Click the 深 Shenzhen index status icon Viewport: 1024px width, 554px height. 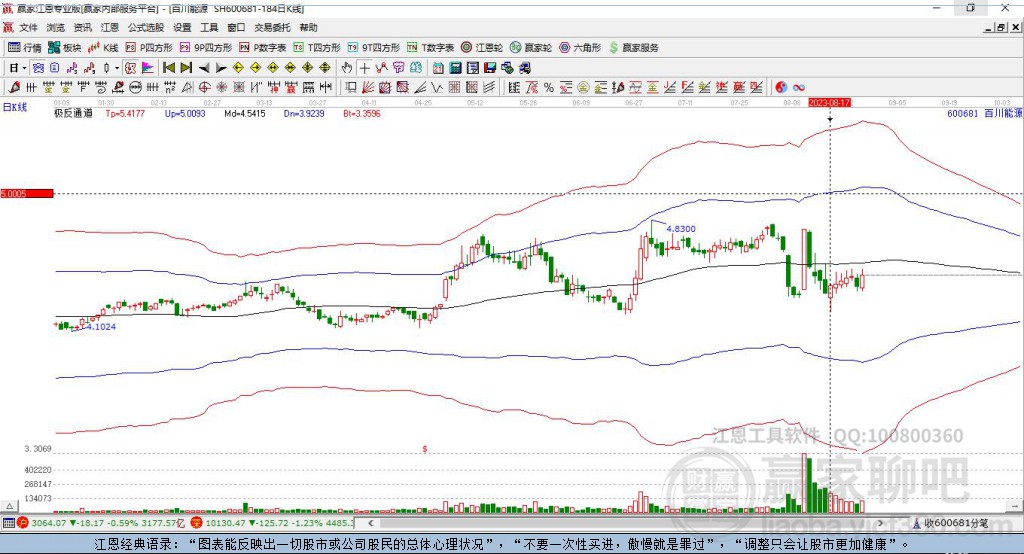coord(197,523)
